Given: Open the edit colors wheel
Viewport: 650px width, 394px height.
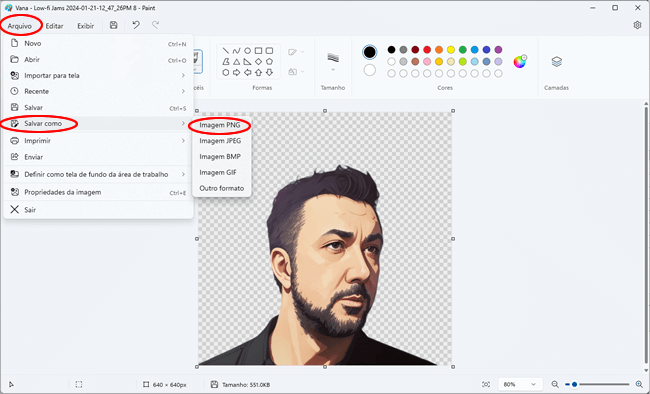Looking at the screenshot, I should (x=519, y=61).
